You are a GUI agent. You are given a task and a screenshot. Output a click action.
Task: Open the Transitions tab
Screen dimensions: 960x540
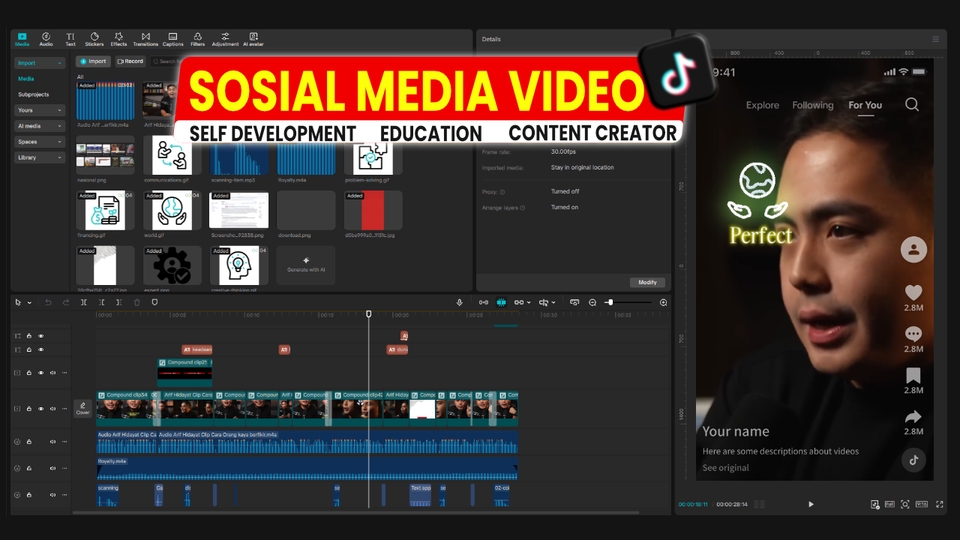click(145, 39)
